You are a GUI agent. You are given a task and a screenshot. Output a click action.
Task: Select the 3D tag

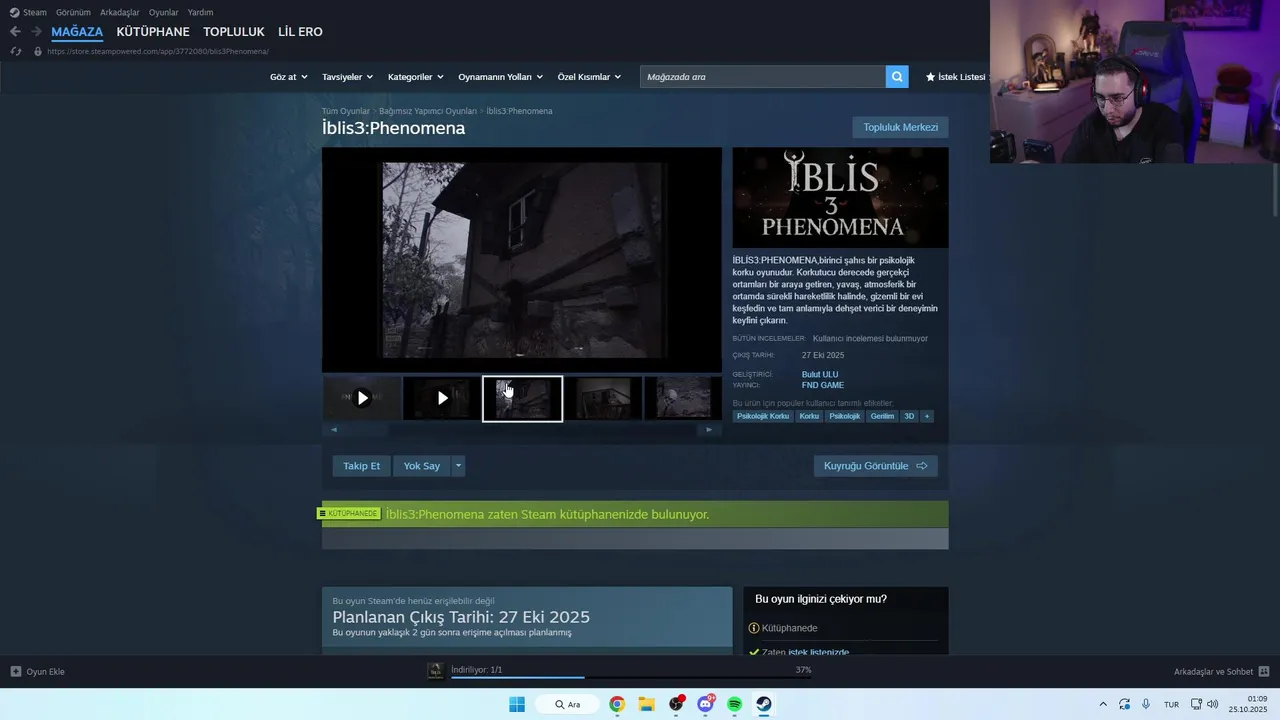(909, 416)
